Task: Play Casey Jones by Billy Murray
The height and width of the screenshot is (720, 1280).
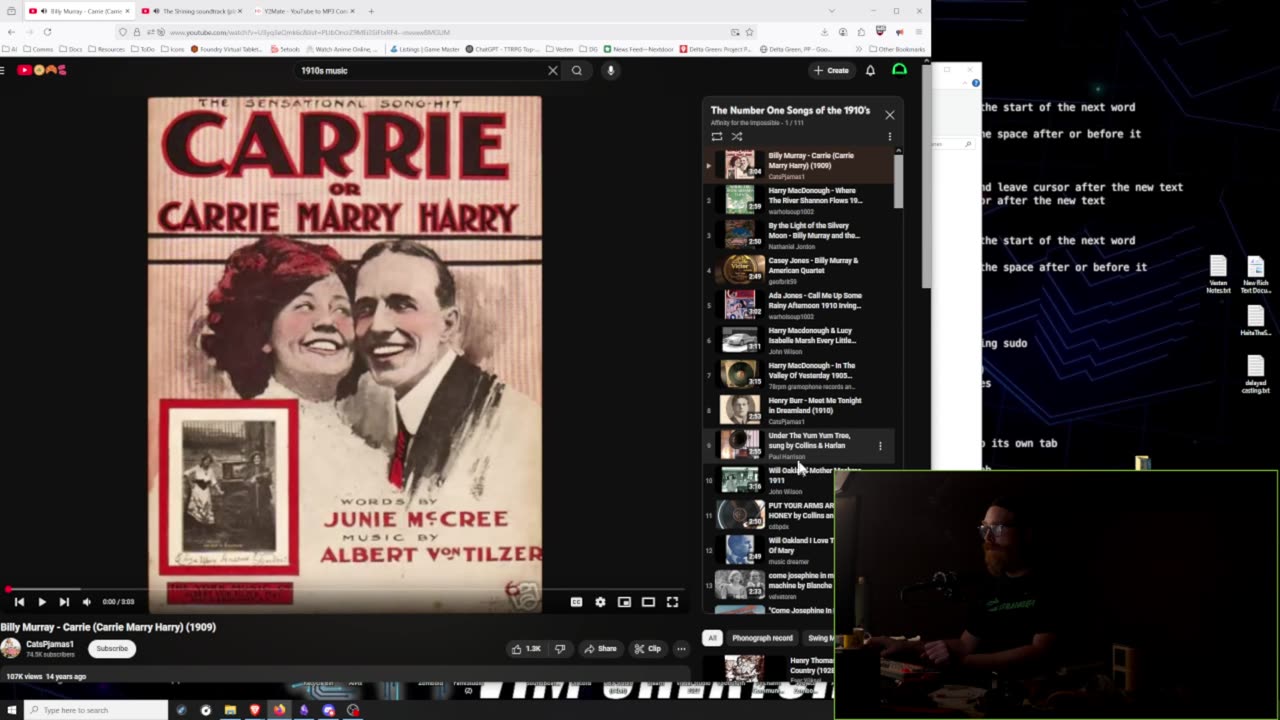Action: pyautogui.click(x=800, y=270)
